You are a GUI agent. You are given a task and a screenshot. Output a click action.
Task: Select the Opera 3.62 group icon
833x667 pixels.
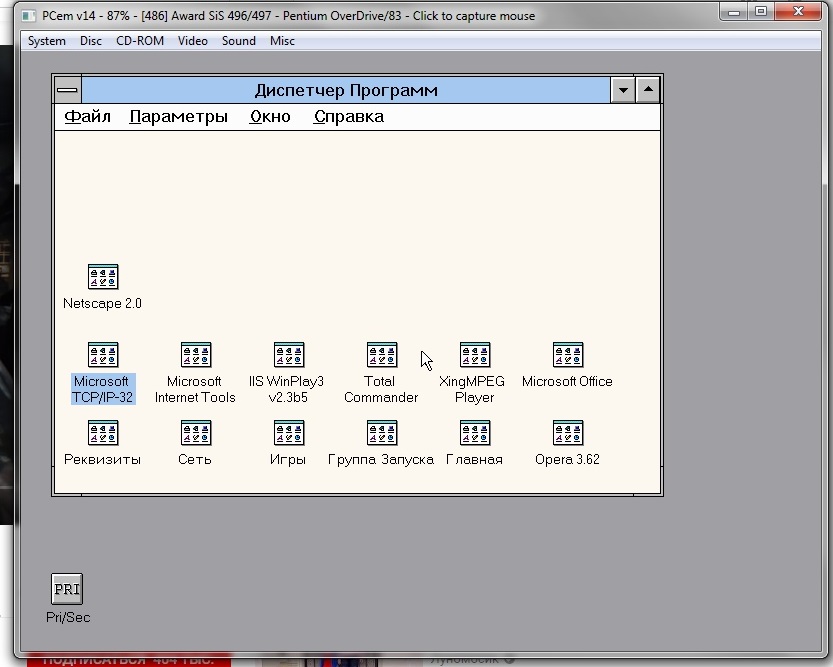tap(567, 433)
